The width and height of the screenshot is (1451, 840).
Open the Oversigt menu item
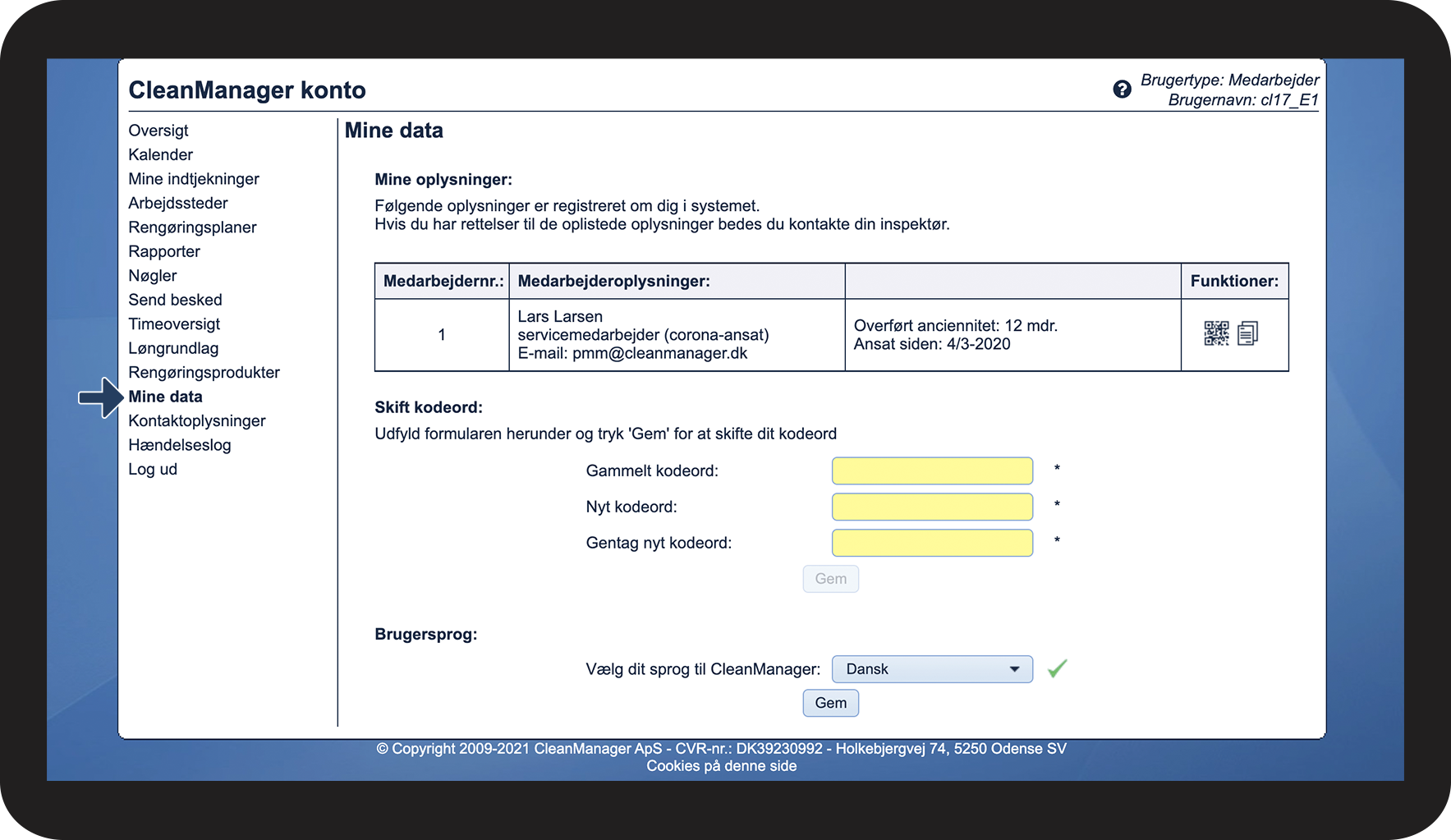pos(158,131)
